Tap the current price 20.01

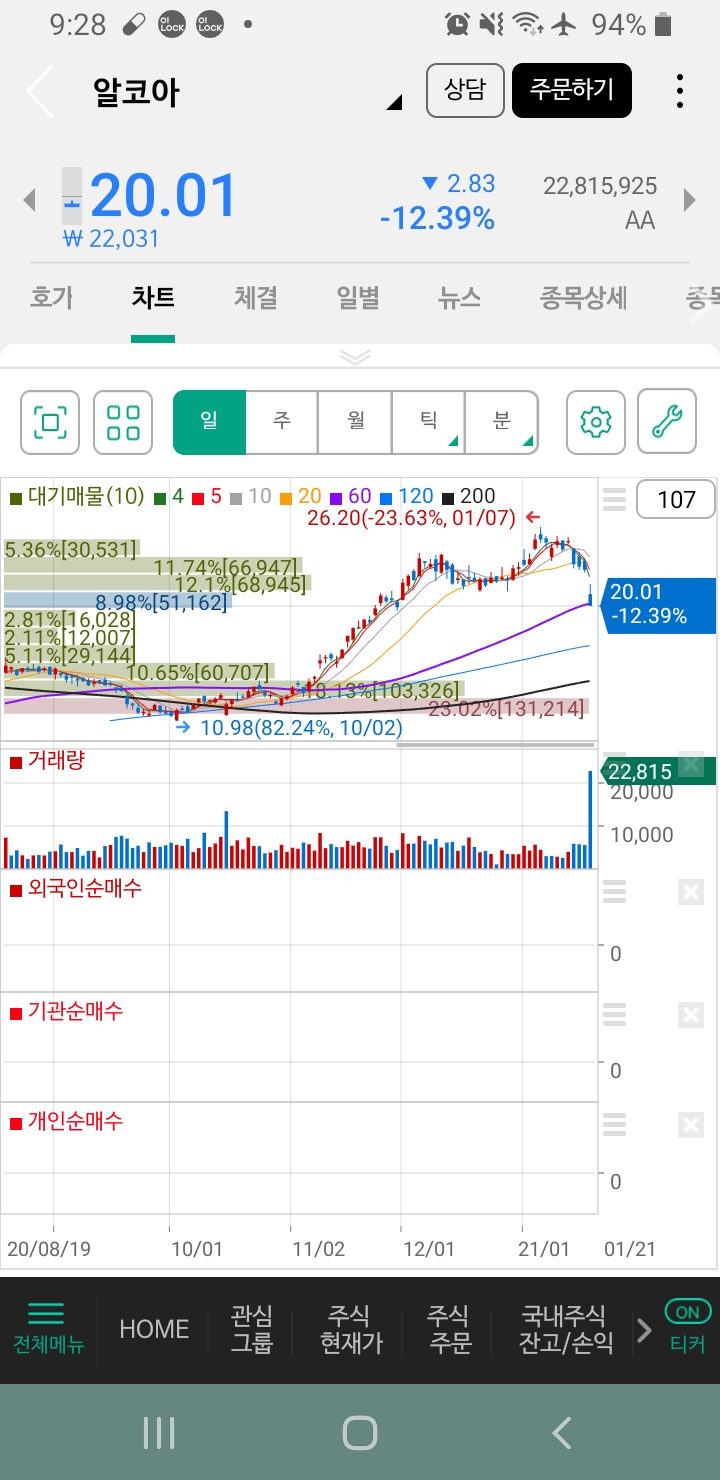164,196
